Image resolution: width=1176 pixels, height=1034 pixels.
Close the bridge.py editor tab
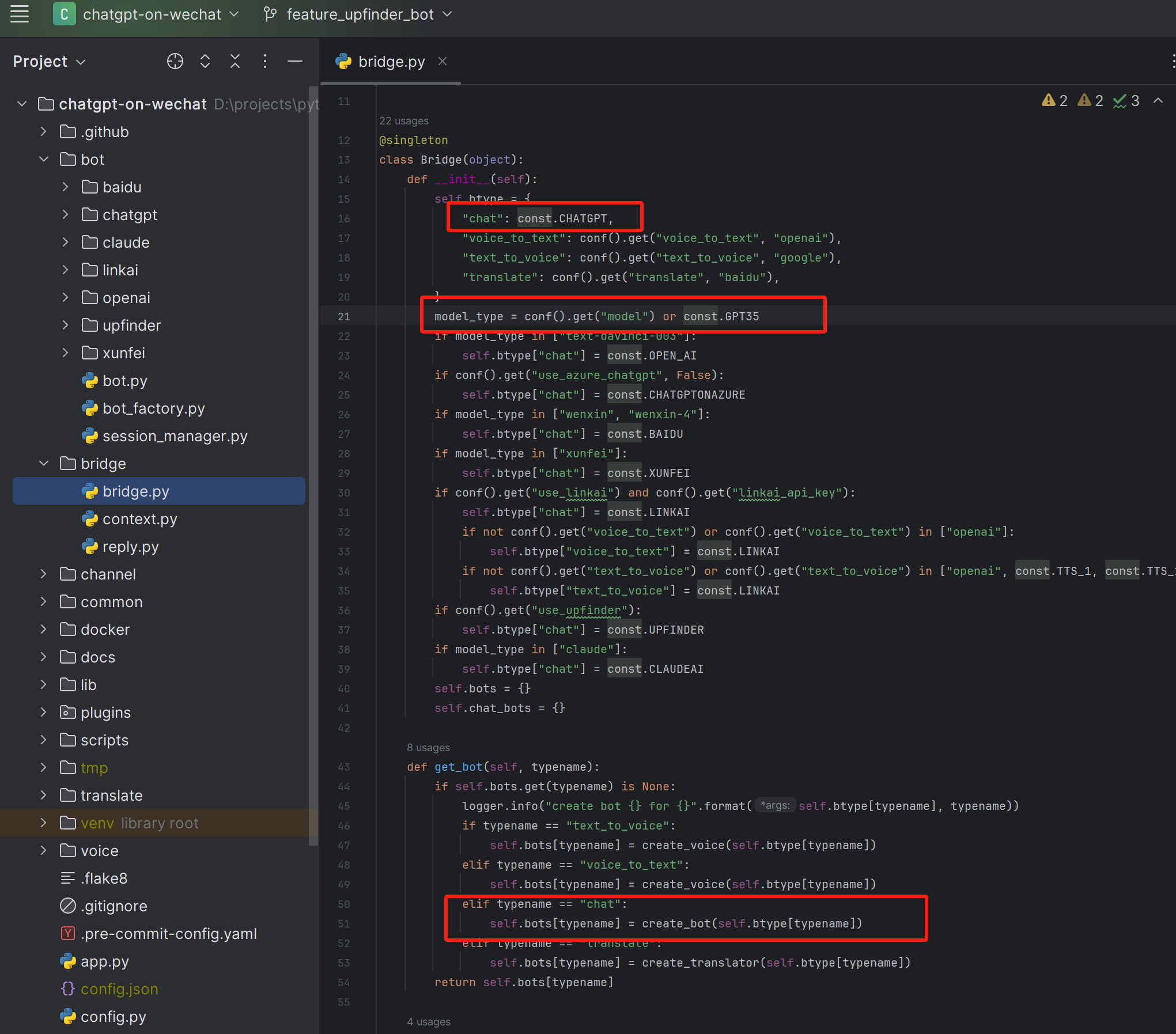click(x=443, y=61)
